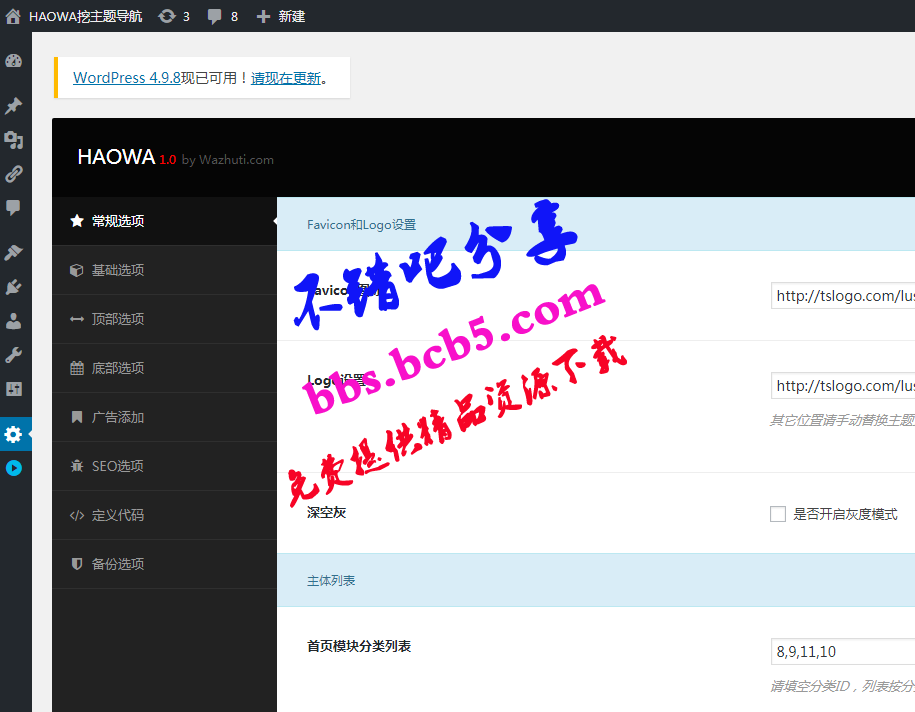Click the 主体列表 section header
Image resolution: width=915 pixels, height=712 pixels.
click(596, 580)
